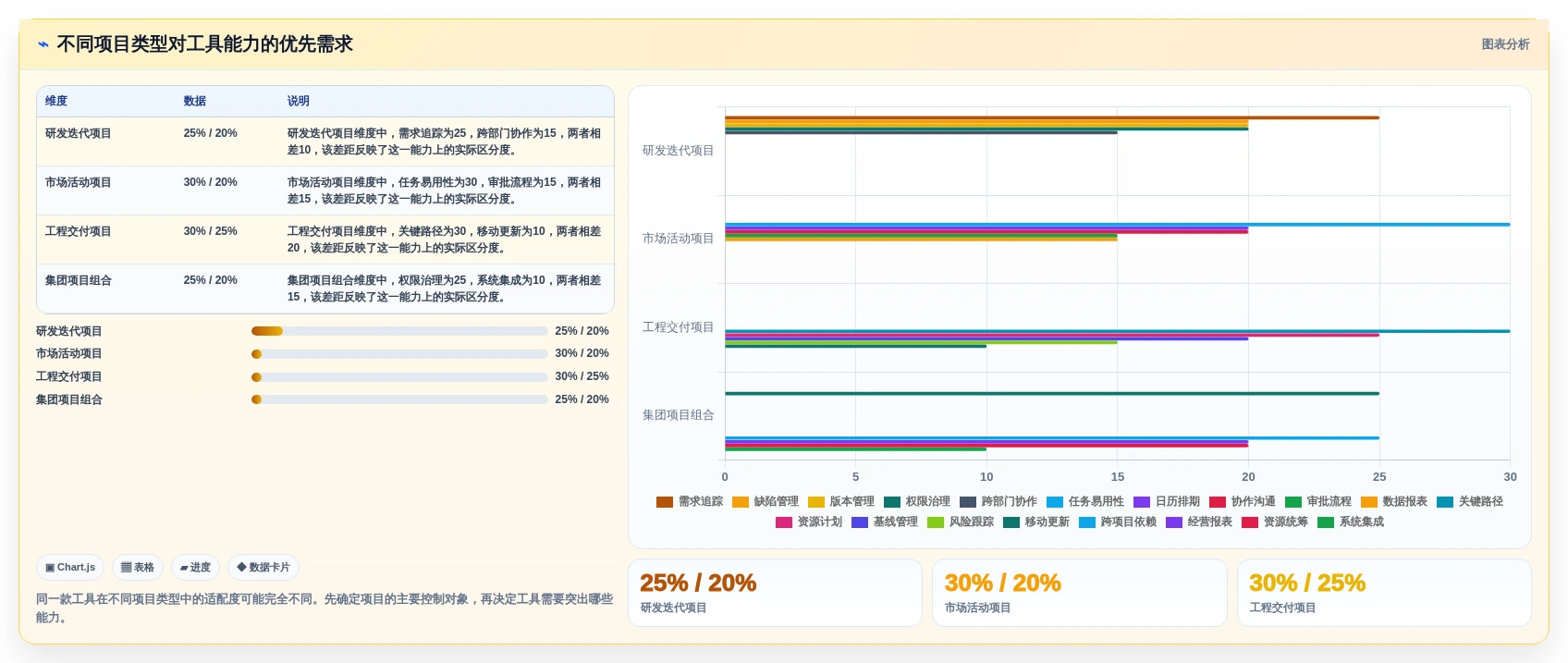Open the 25% / 20% 研发迭代项目 stat card

coord(775,593)
